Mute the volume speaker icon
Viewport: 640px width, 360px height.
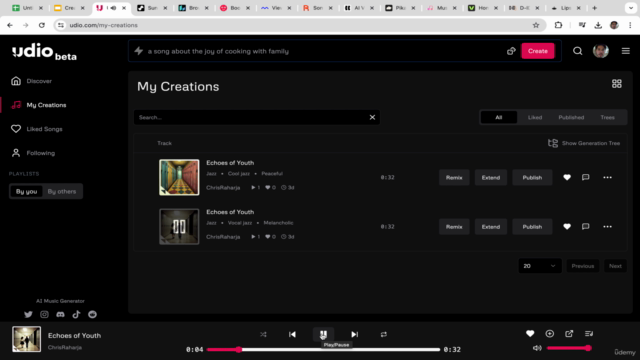[537, 348]
